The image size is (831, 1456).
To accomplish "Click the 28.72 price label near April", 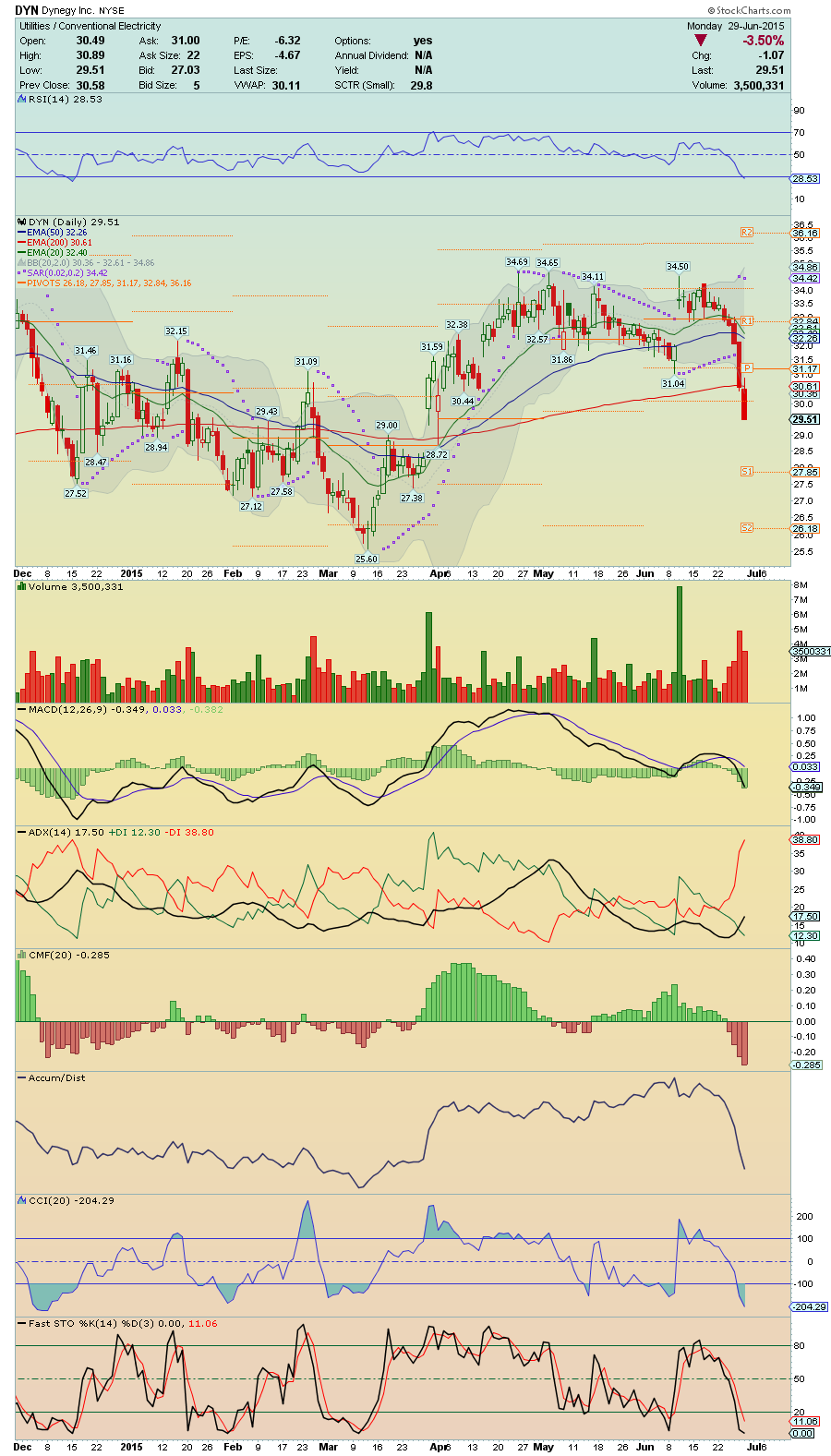I will click(x=436, y=454).
